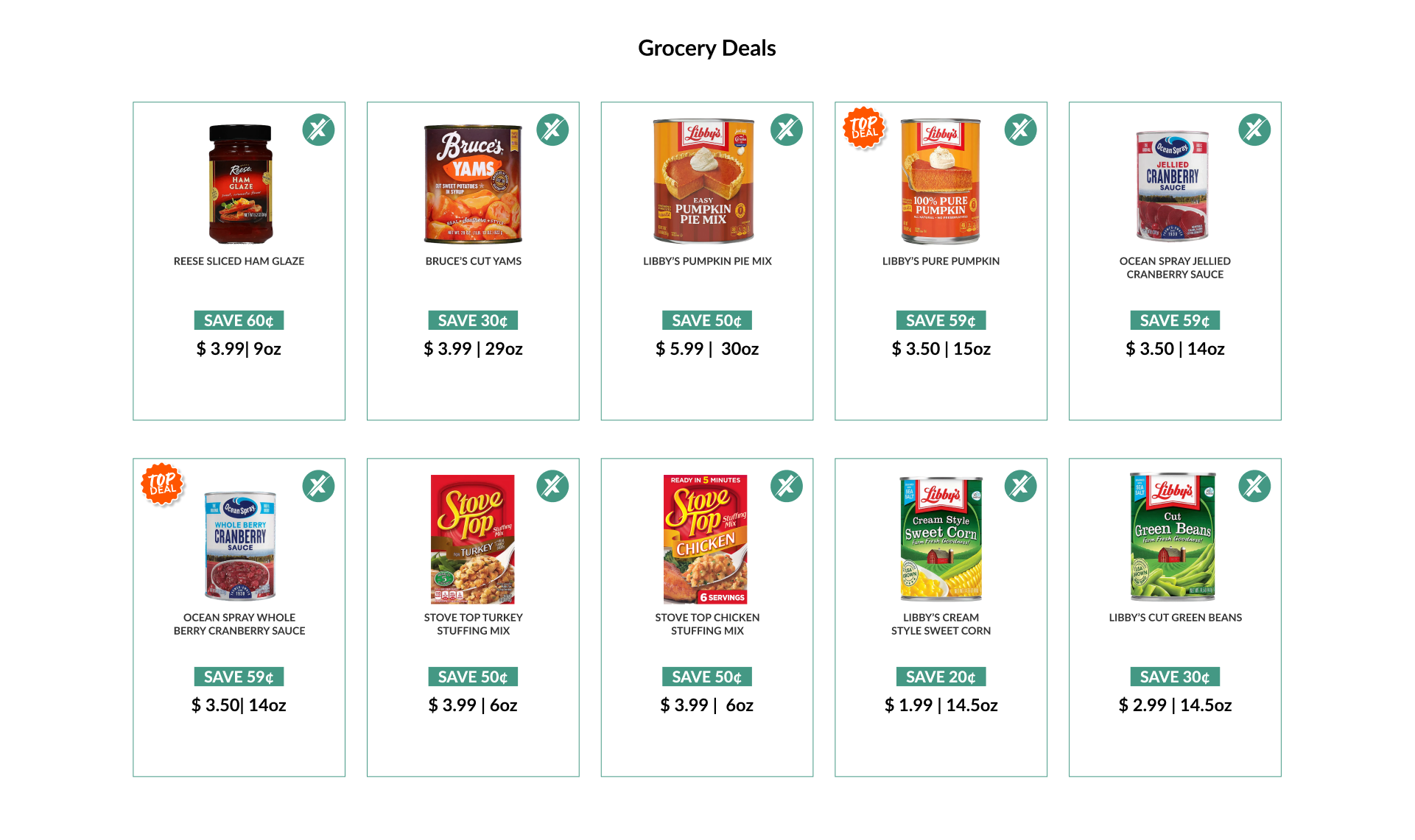This screenshot has height=840, width=1415.
Task: Click the Top Deal badge on Libby's Pure Pumpkin
Action: (864, 127)
